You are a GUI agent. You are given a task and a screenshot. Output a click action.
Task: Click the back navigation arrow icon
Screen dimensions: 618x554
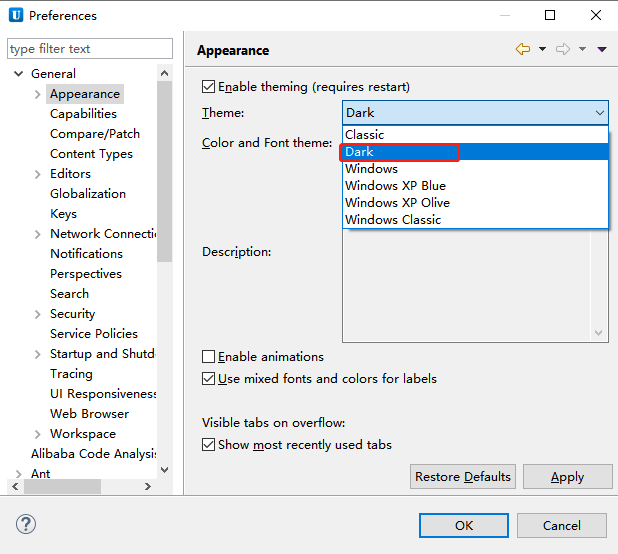click(523, 49)
